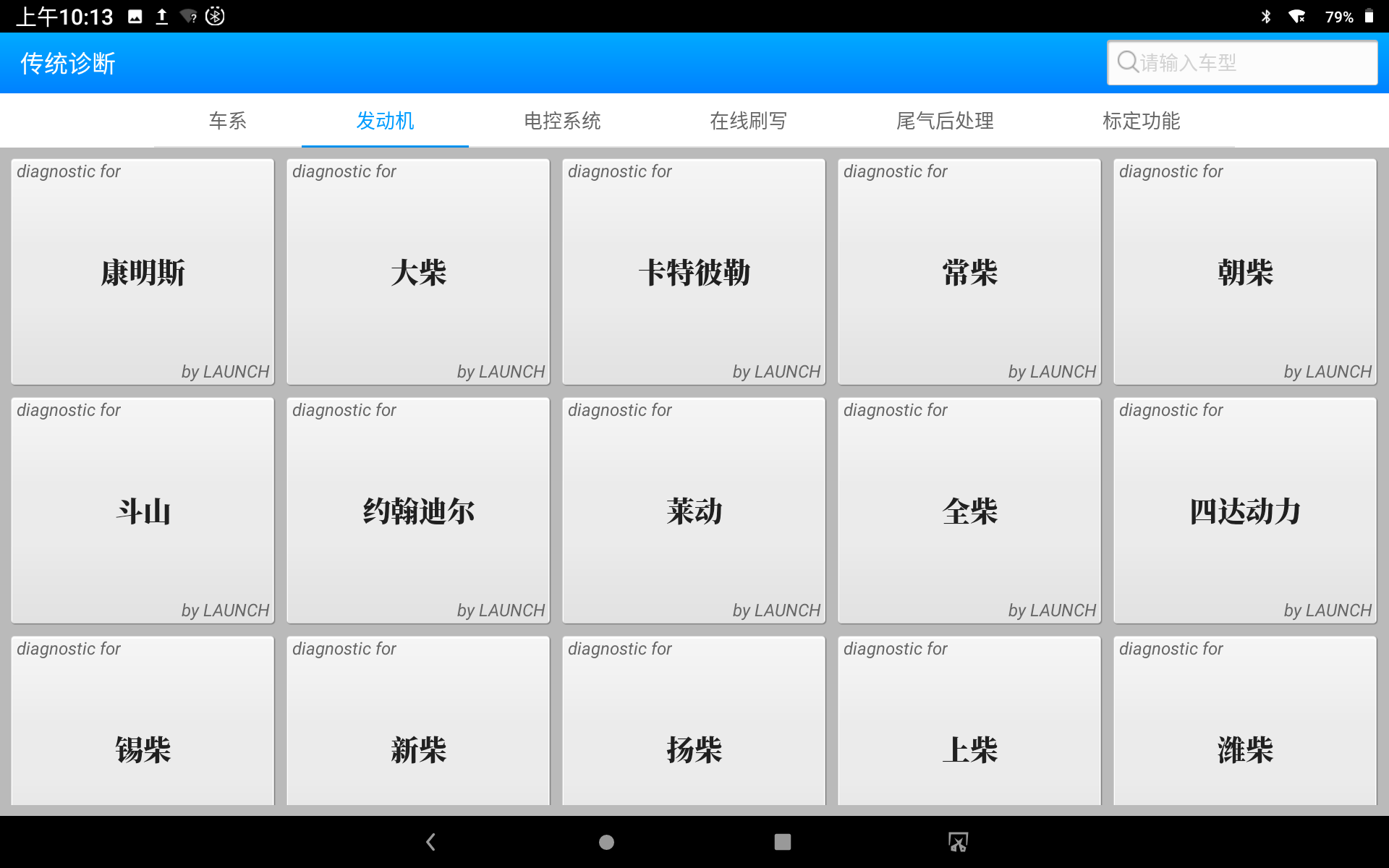Select 卡特彼勒 diagnostic tile
This screenshot has width=1389, height=868.
tap(694, 272)
